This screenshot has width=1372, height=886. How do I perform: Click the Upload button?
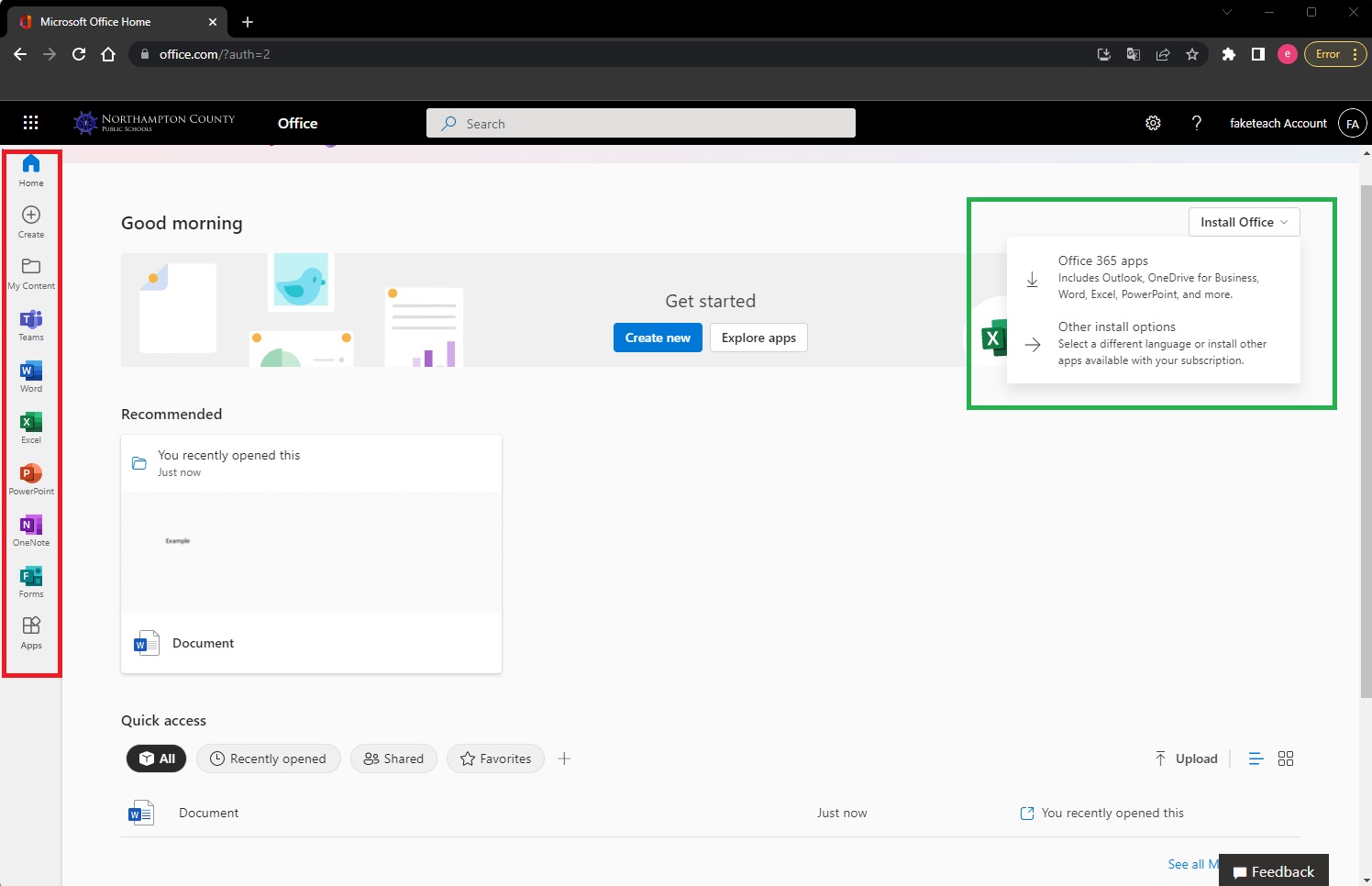(x=1186, y=759)
